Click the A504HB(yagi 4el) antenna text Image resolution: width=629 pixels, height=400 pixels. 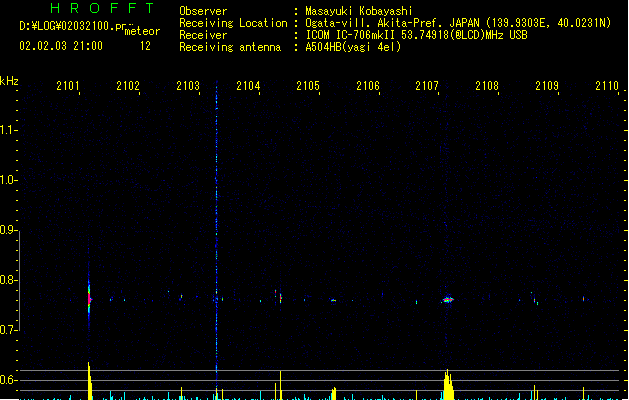click(x=353, y=47)
